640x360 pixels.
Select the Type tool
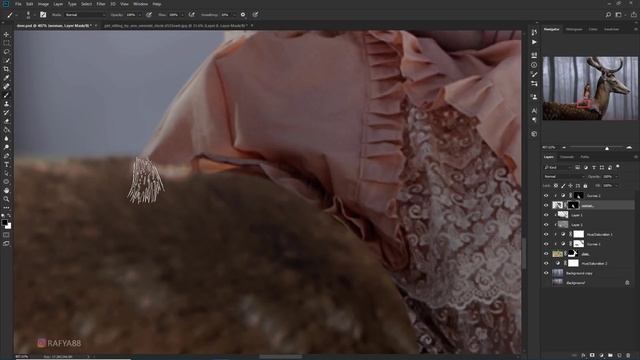(x=6, y=164)
